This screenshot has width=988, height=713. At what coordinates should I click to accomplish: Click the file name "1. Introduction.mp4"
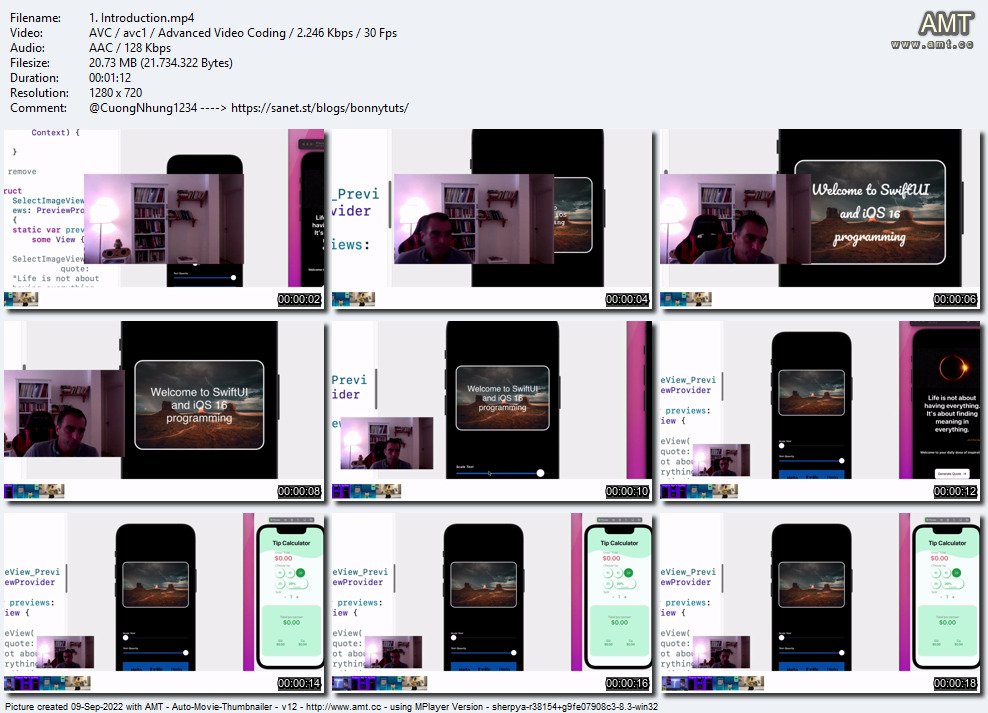pyautogui.click(x=142, y=18)
